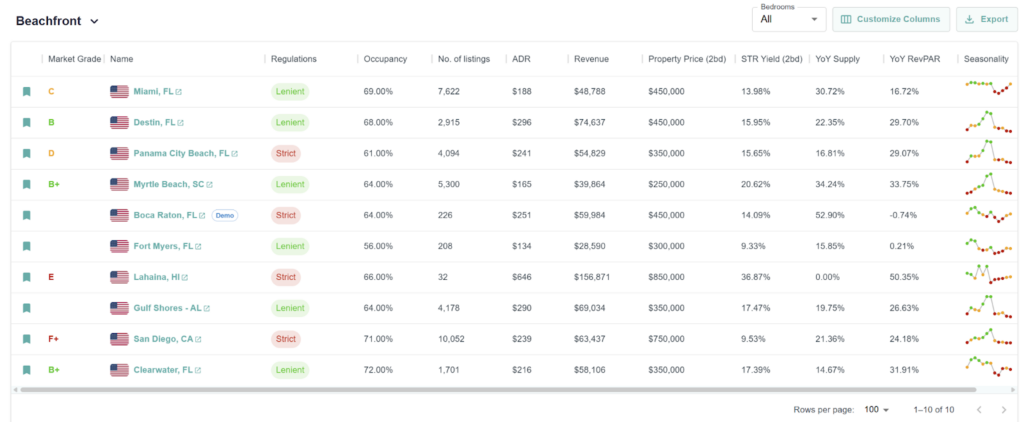Image resolution: width=1024 pixels, height=422 pixels.
Task: Go to next page arrow
Action: coord(1003,410)
